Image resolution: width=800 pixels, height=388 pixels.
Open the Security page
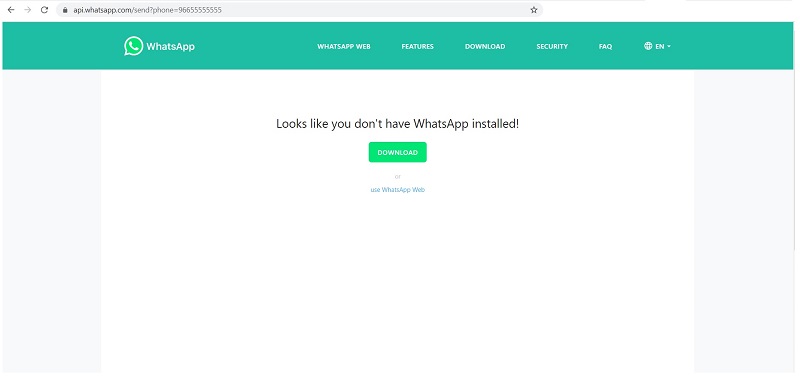pos(552,46)
